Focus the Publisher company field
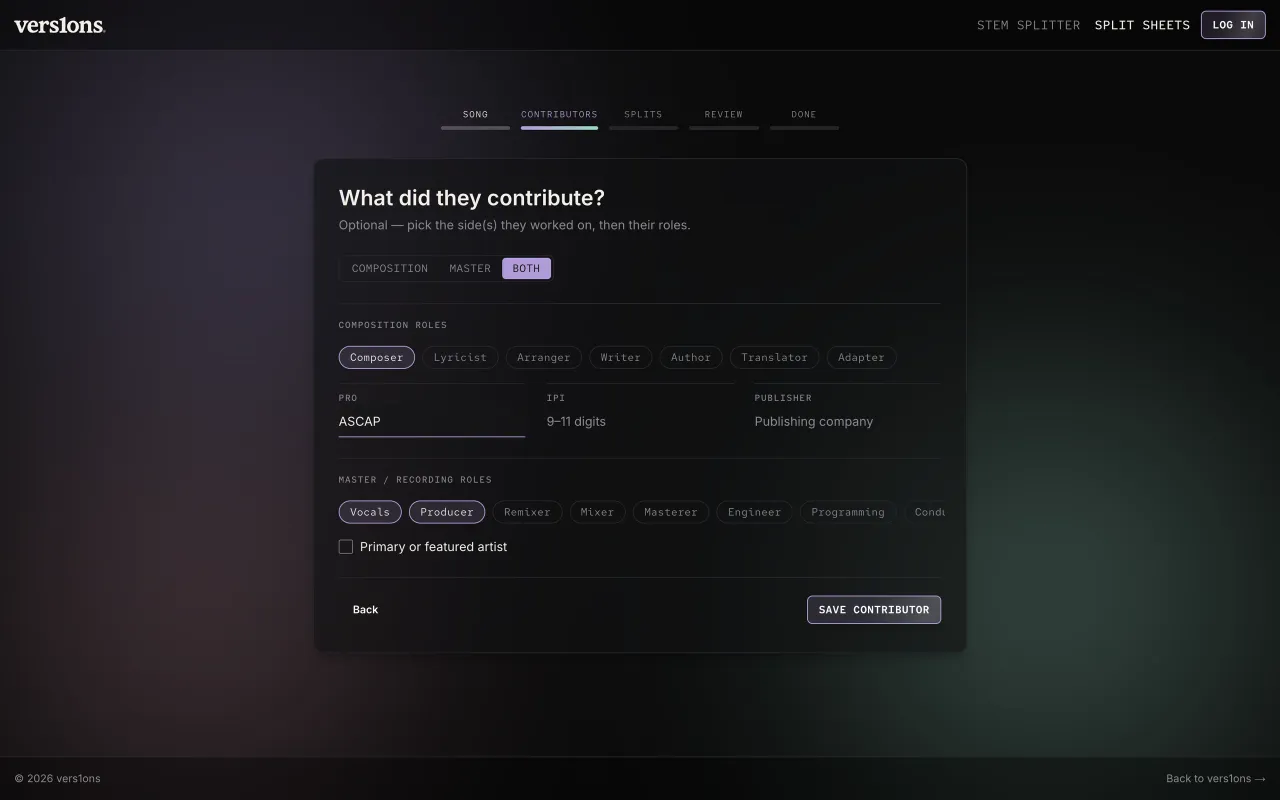This screenshot has height=800, width=1280. point(848,421)
